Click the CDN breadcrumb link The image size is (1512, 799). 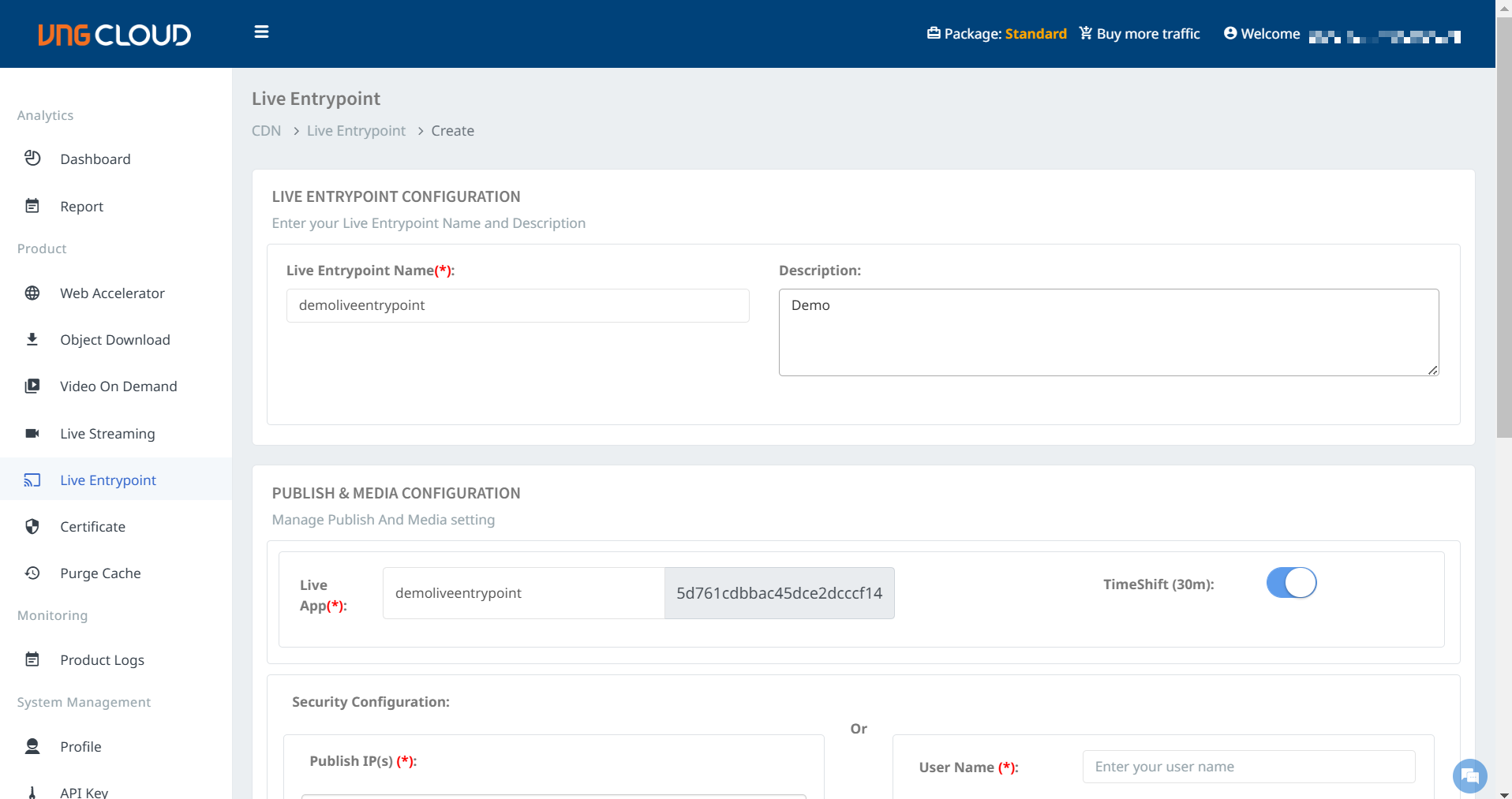(266, 131)
